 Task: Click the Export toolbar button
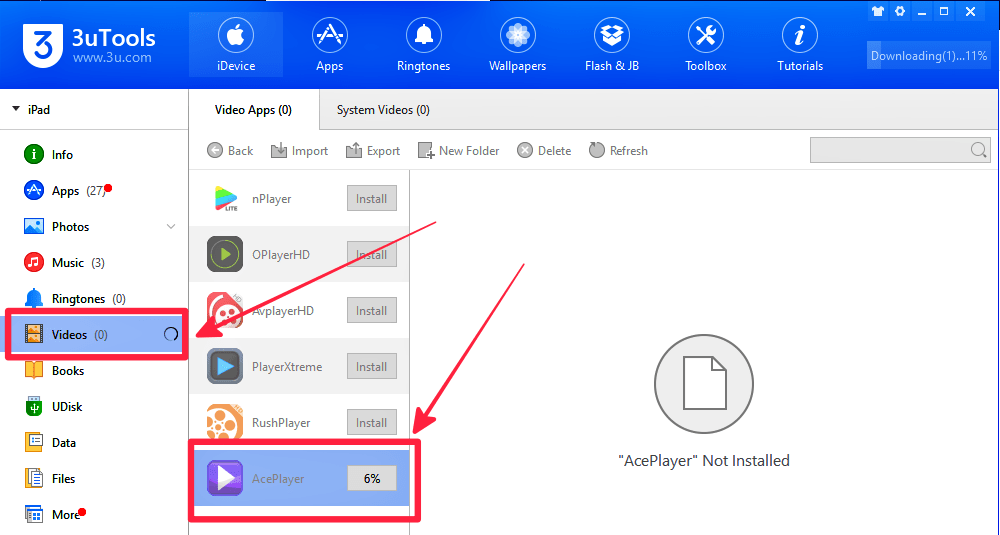coord(372,150)
